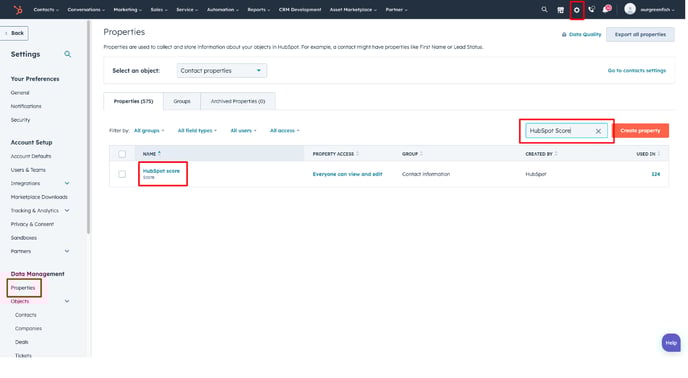Open the All field types filter
688x378 pixels.
(197, 130)
